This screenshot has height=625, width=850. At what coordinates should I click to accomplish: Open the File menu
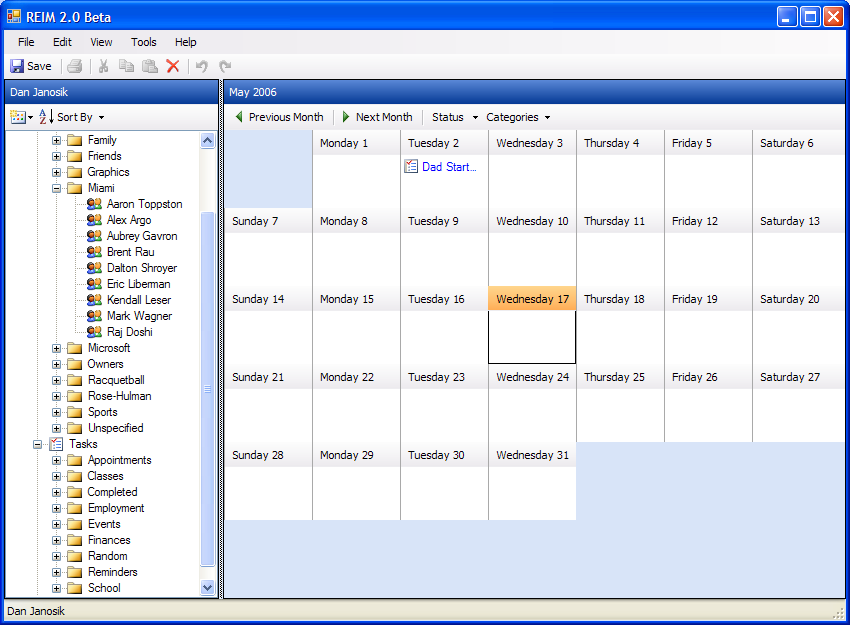coord(26,42)
